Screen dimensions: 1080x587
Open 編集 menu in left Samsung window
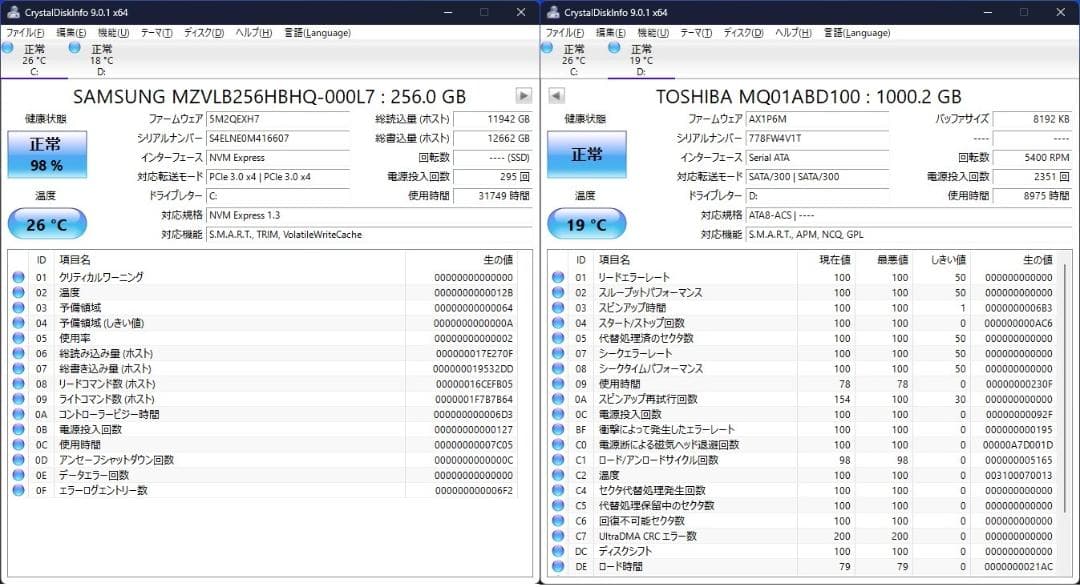pos(71,32)
